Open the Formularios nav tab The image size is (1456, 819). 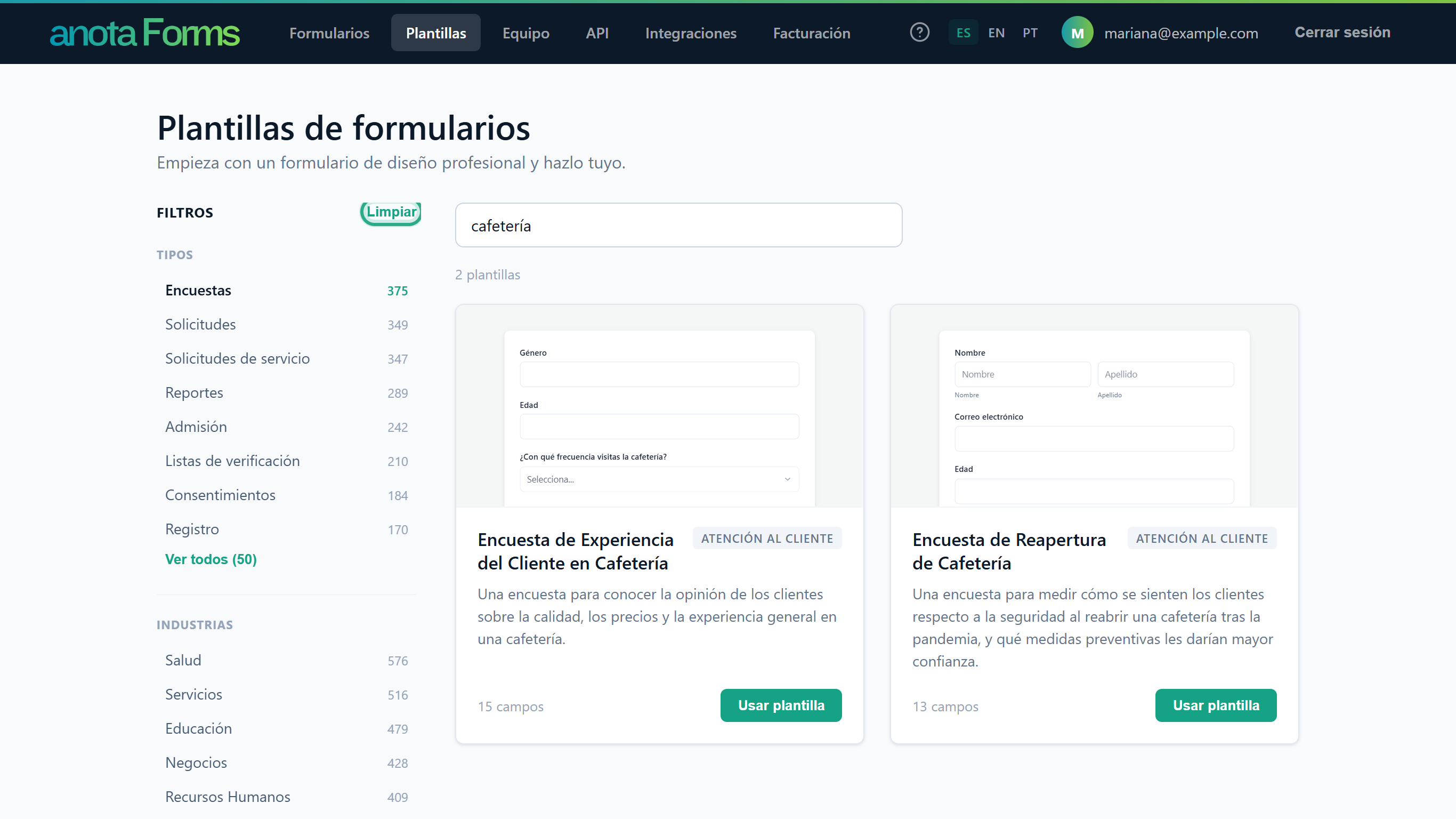point(329,33)
